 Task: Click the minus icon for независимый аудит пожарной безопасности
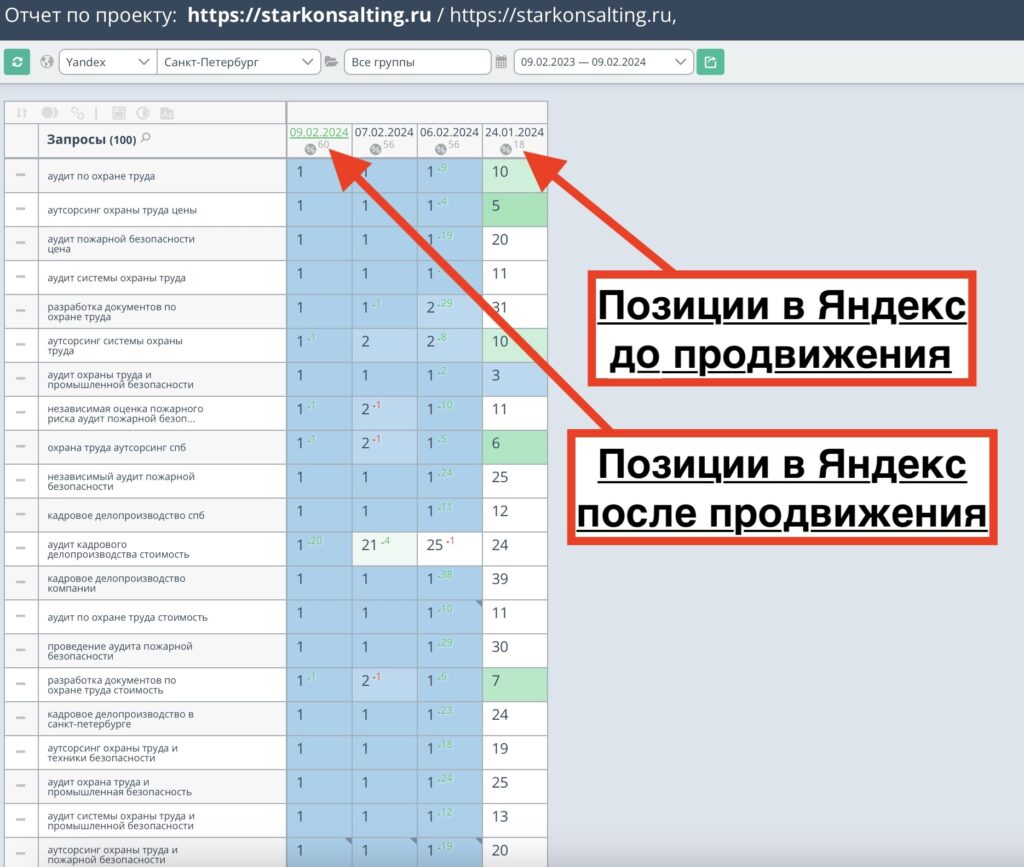pos(21,481)
